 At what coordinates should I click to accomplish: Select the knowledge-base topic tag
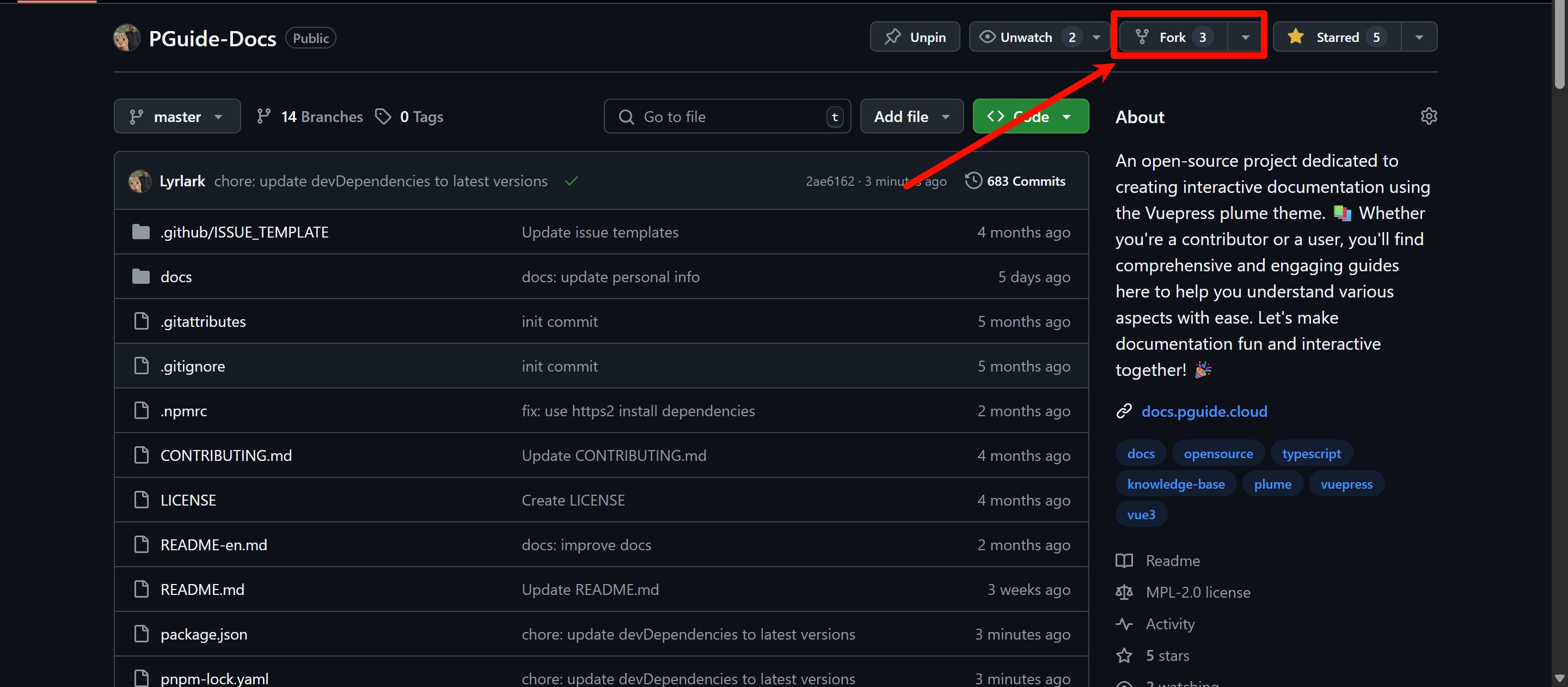click(1175, 484)
